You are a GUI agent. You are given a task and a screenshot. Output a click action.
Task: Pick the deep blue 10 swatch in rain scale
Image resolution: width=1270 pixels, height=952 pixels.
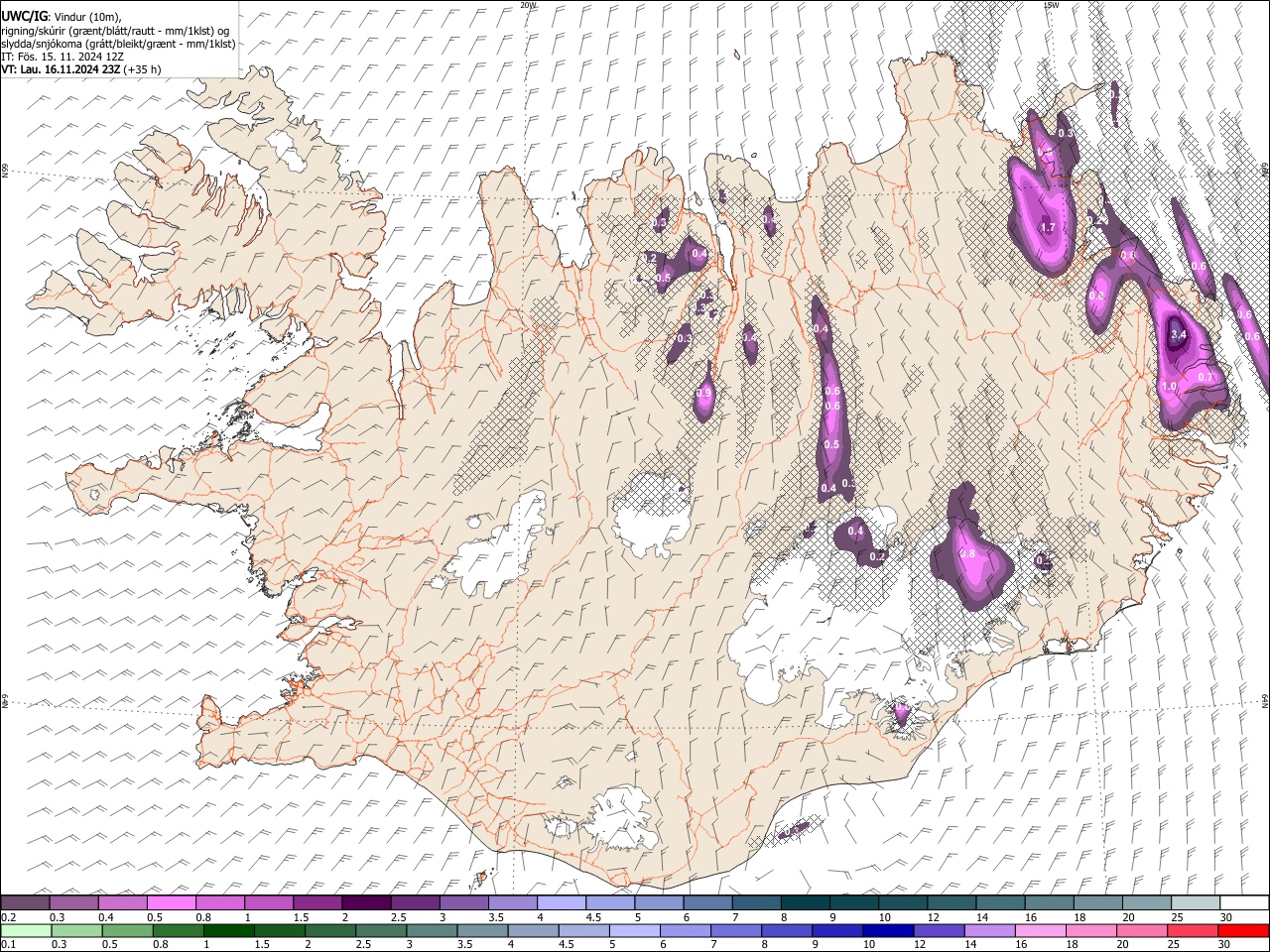point(888,931)
